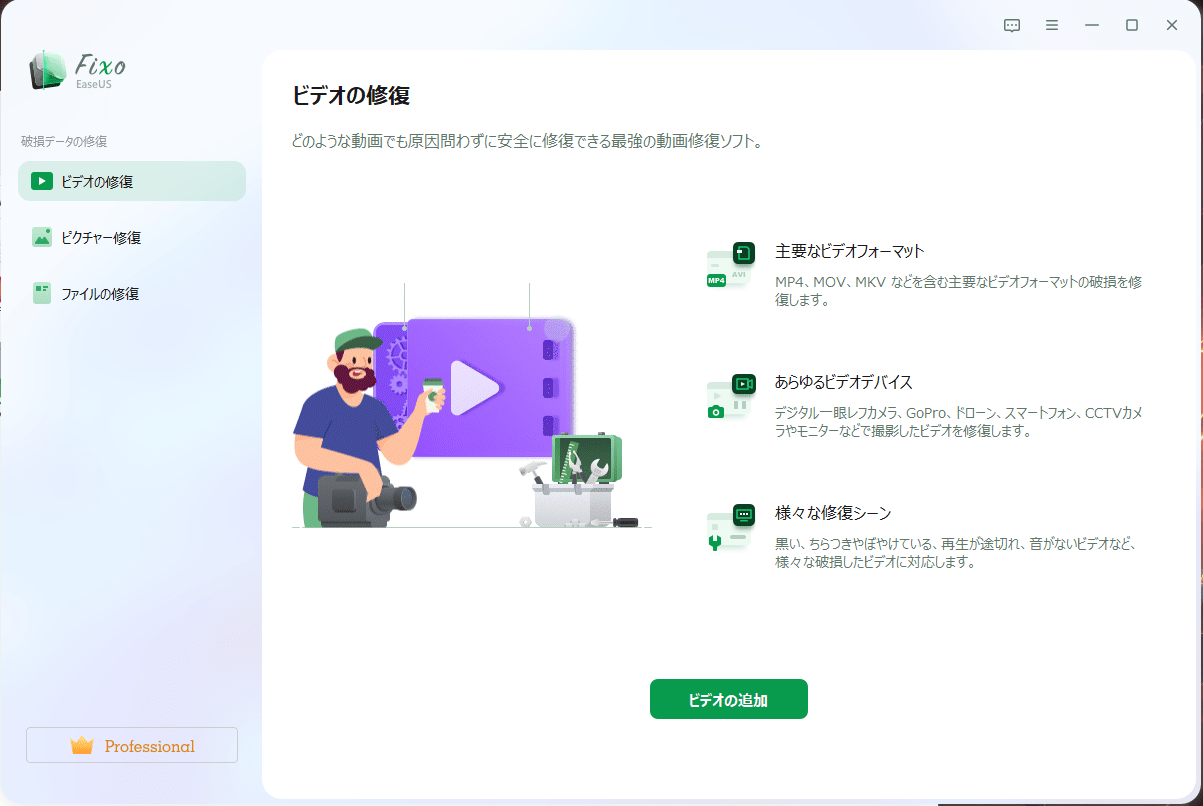Click the description text under page title

[527, 141]
